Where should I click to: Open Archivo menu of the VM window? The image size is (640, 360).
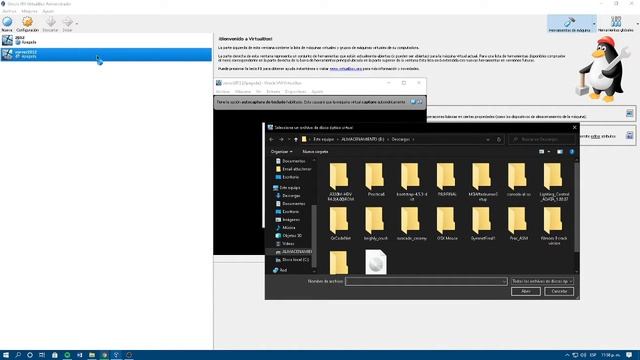222,91
